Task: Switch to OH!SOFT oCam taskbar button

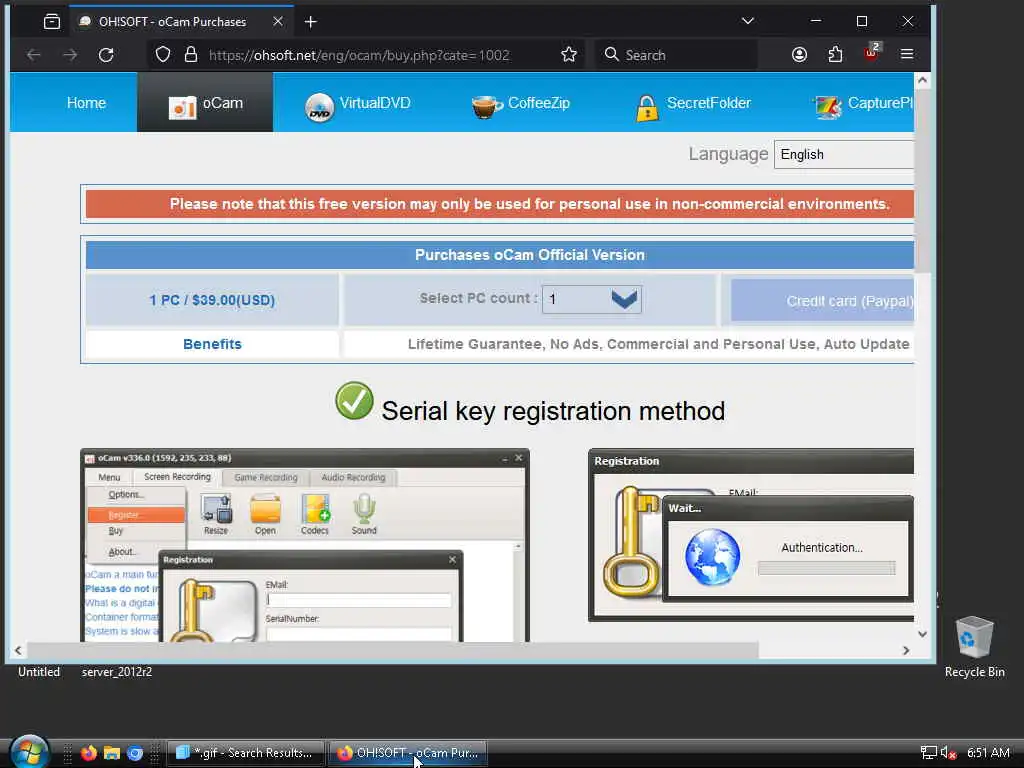Action: (x=408, y=753)
